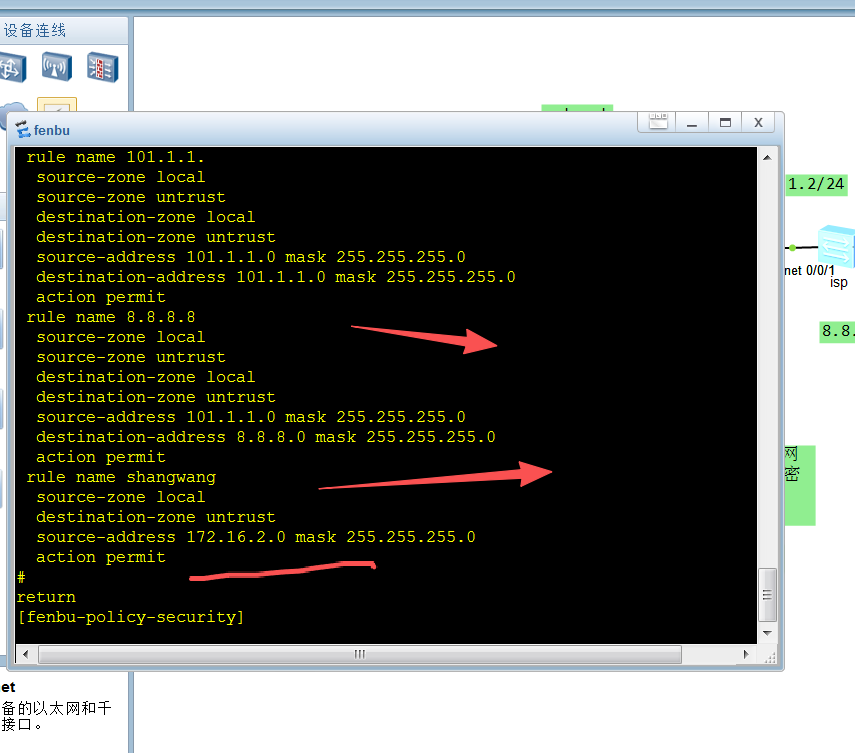The height and width of the screenshot is (753, 855).
Task: Select the switch device icon in the sidebar
Action: click(x=13, y=66)
